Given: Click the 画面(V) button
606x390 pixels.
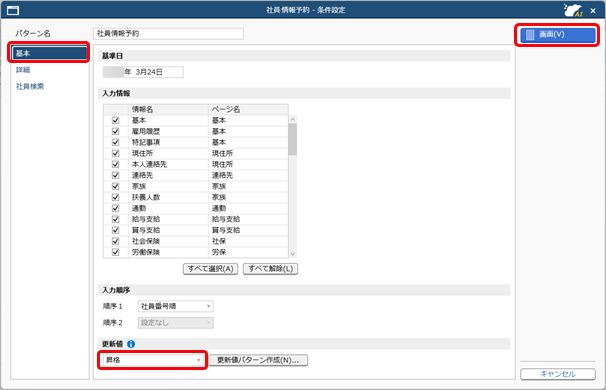Looking at the screenshot, I should pyautogui.click(x=557, y=35).
